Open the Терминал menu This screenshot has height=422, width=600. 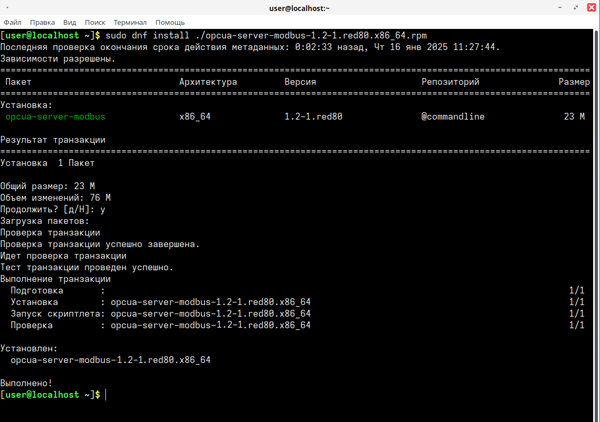pyautogui.click(x=130, y=22)
